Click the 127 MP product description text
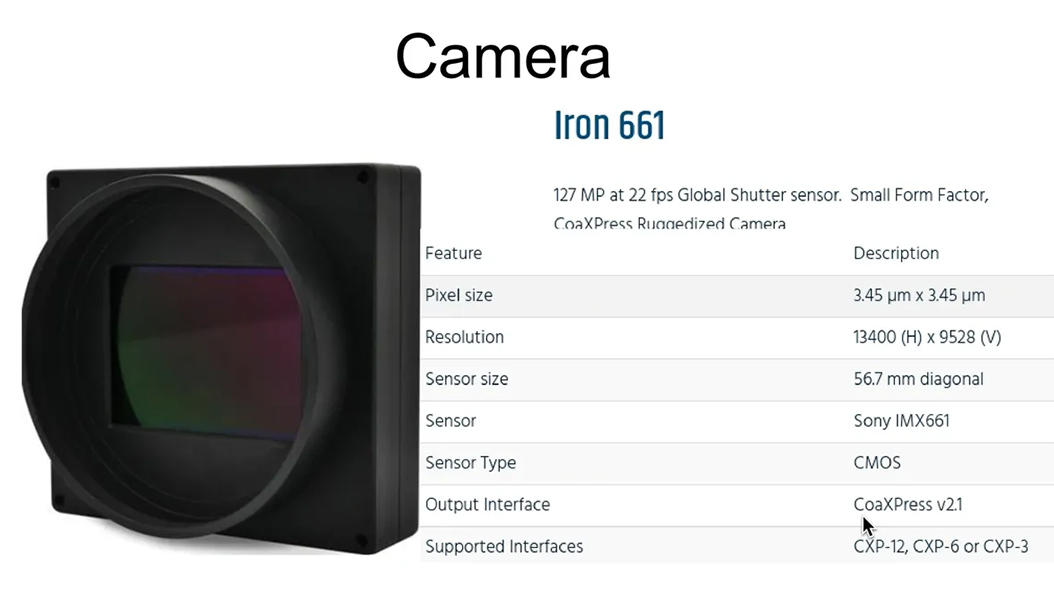Image resolution: width=1054 pixels, height=592 pixels. 770,209
